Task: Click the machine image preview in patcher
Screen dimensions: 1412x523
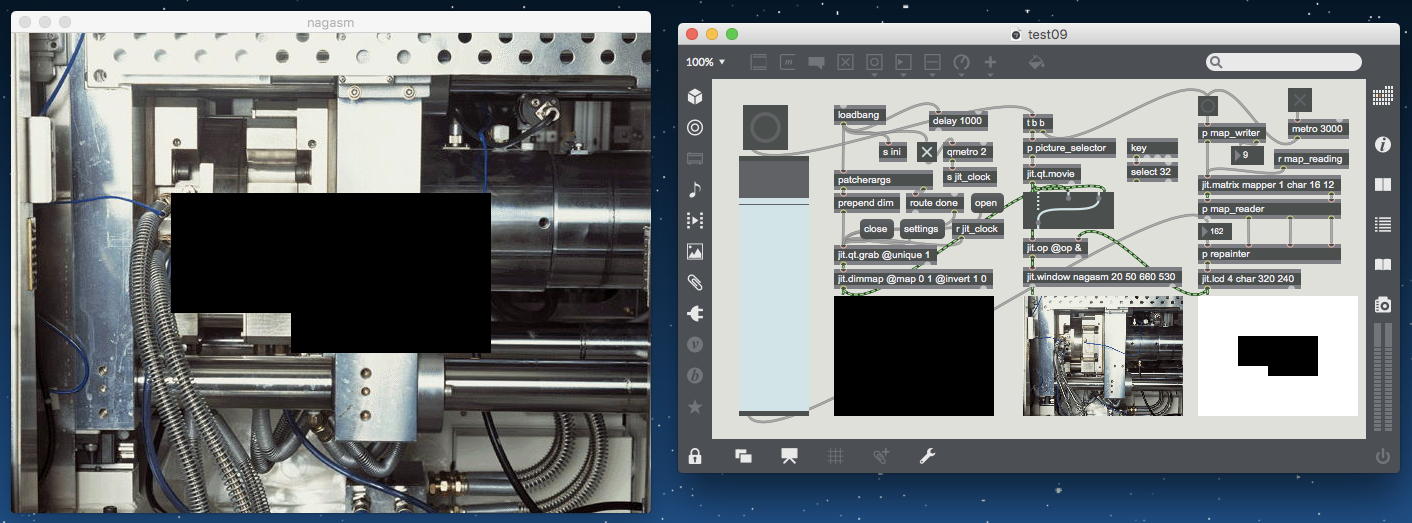Action: pyautogui.click(x=1103, y=355)
